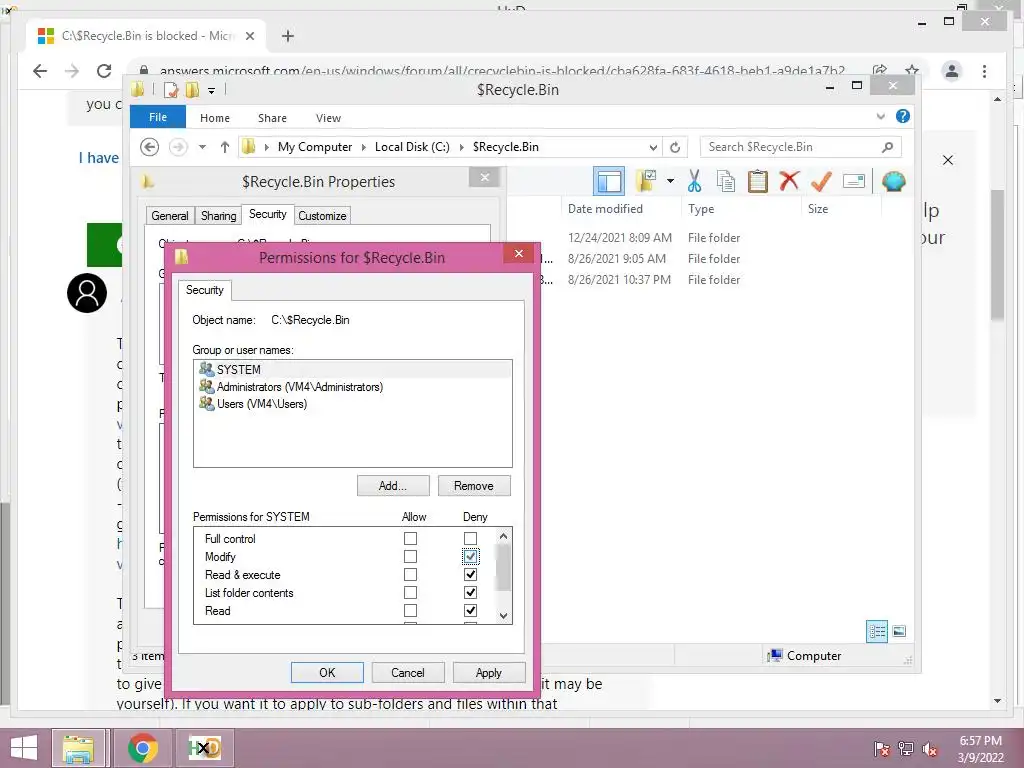Switch to large icons view
This screenshot has height=768, width=1024.
tap(899, 631)
